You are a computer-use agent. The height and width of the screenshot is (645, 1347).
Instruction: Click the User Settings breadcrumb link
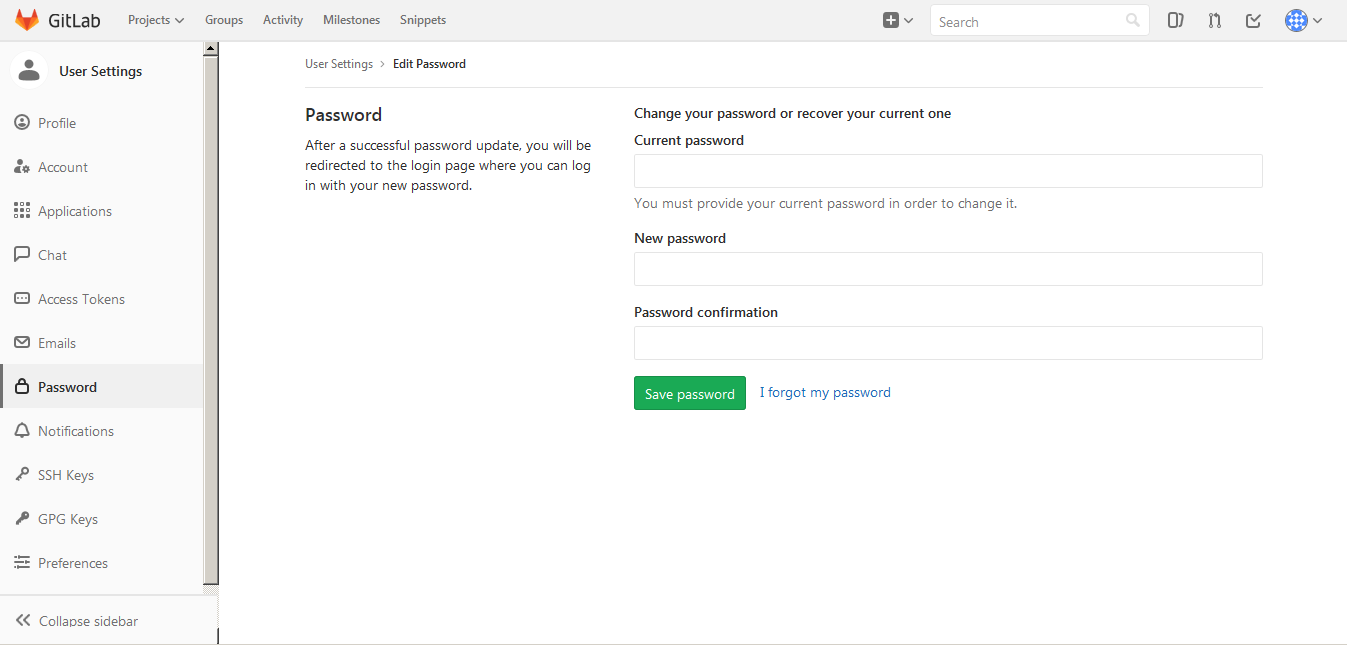tap(339, 64)
